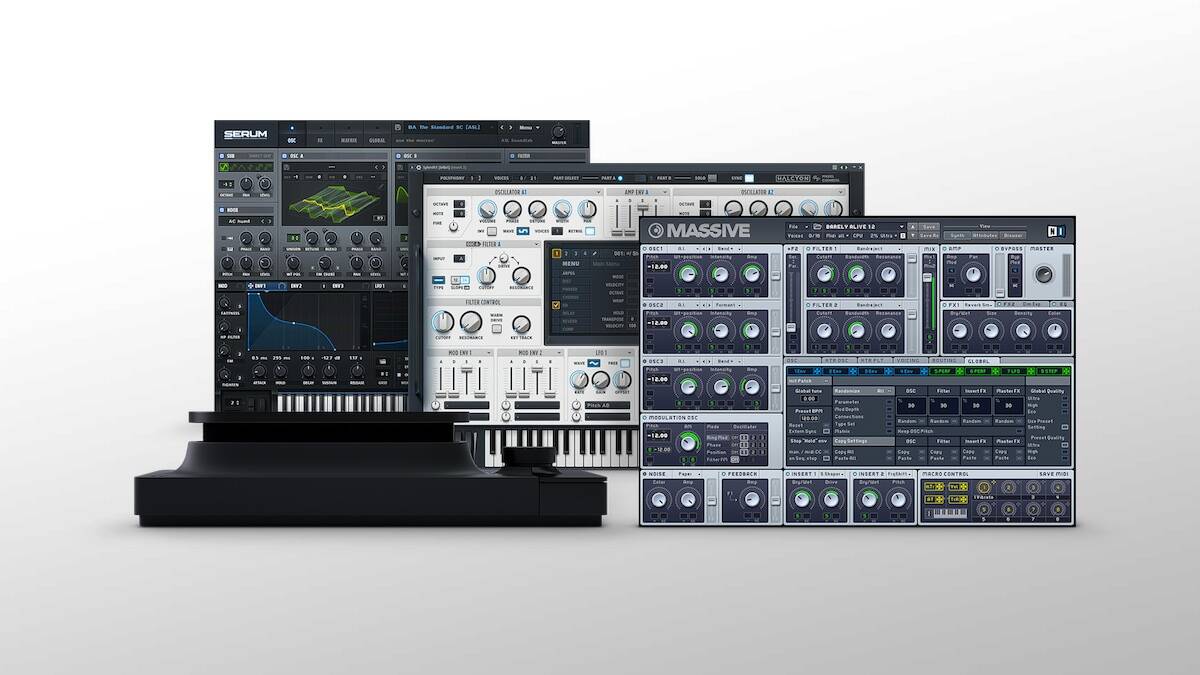This screenshot has width=1200, height=675.
Task: Select the LFO 1 wave shape icon
Action: pyautogui.click(x=594, y=363)
